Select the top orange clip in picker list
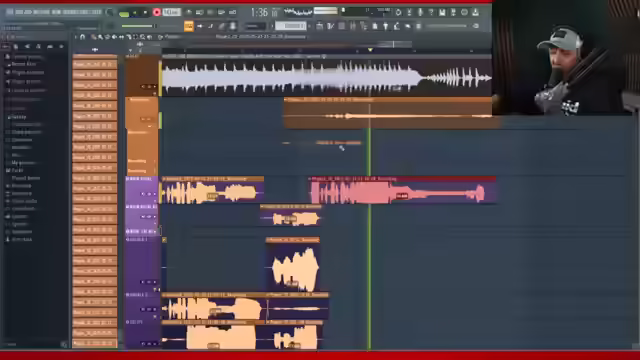 tap(95, 64)
